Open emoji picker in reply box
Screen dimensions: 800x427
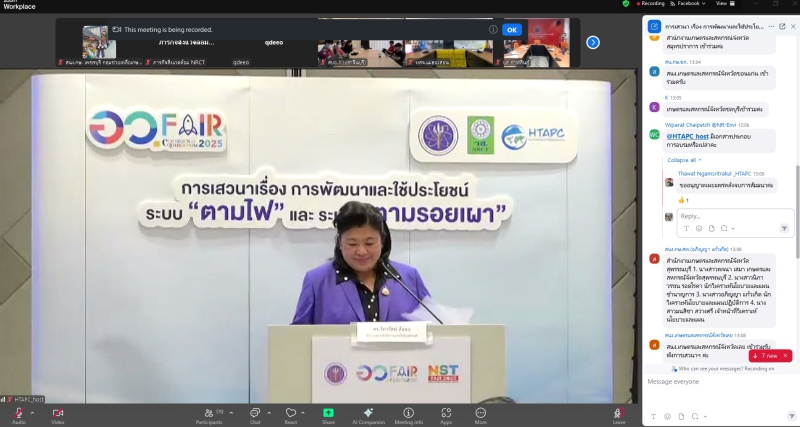point(699,229)
